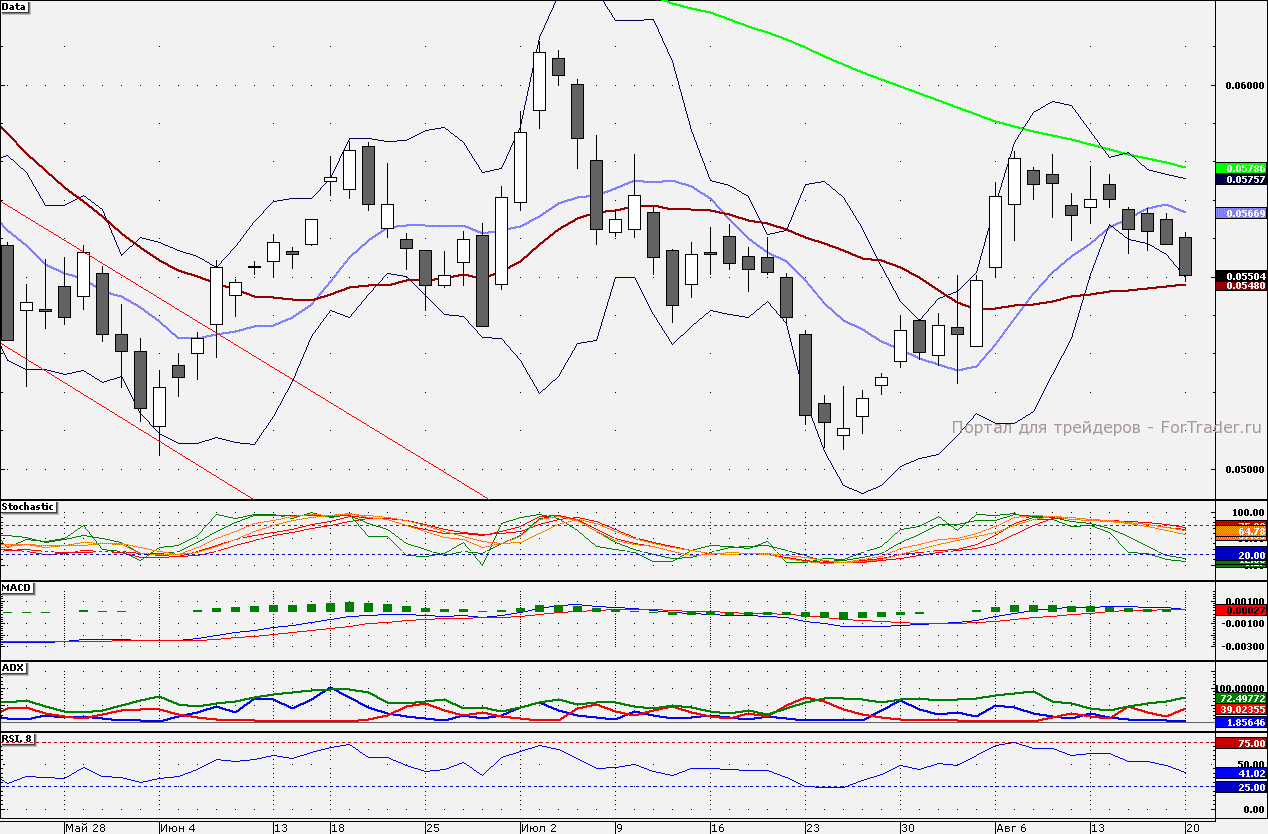Click the 0.05000 price axis label

[1246, 469]
